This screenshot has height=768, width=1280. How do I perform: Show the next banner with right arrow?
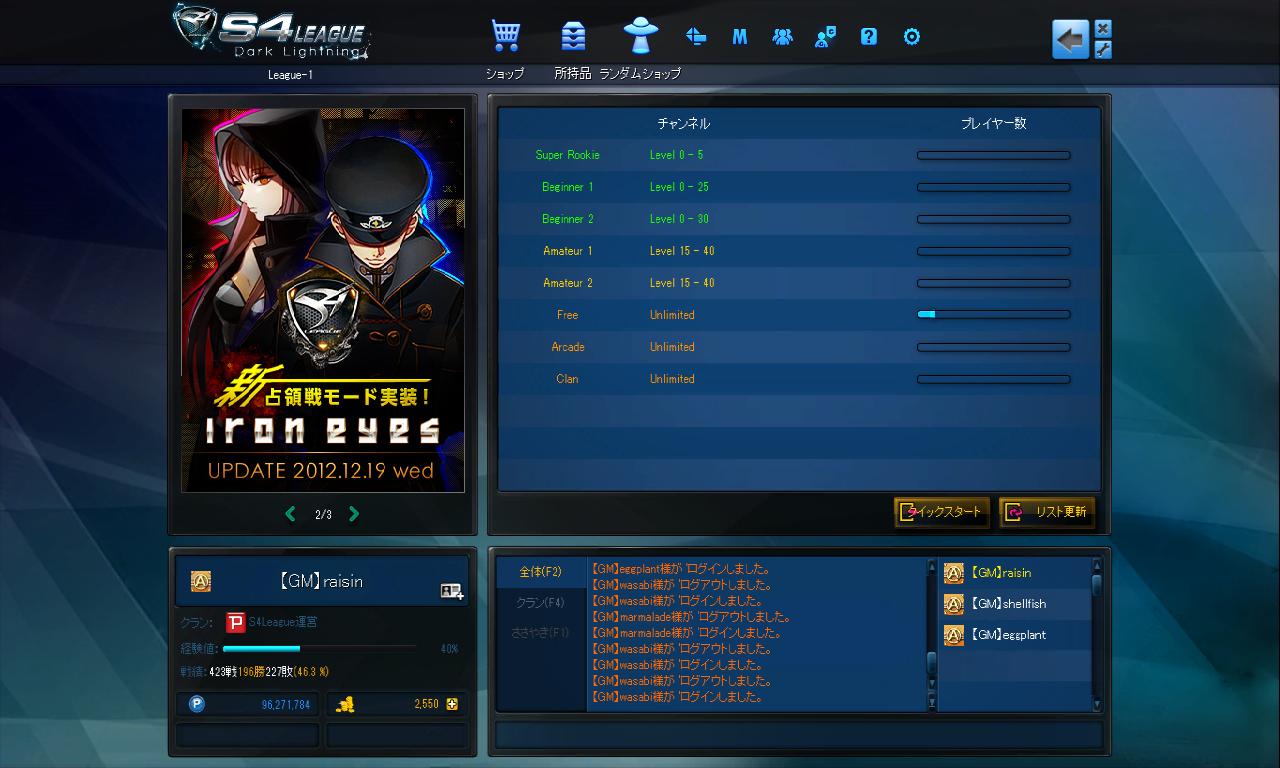[354, 514]
